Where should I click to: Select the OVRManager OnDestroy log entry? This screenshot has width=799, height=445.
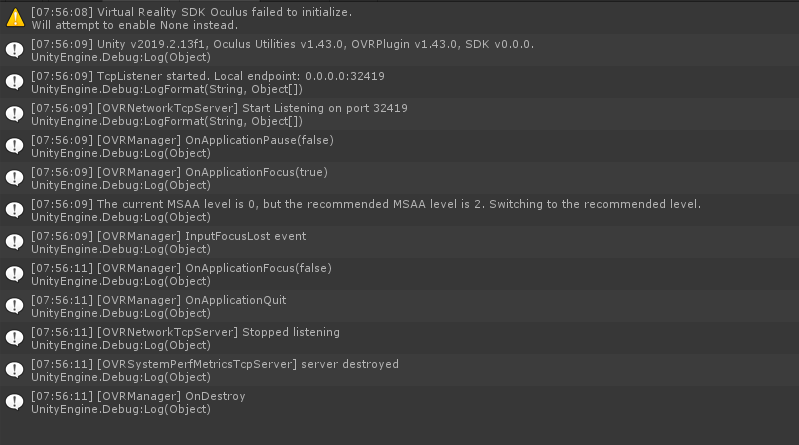400,402
